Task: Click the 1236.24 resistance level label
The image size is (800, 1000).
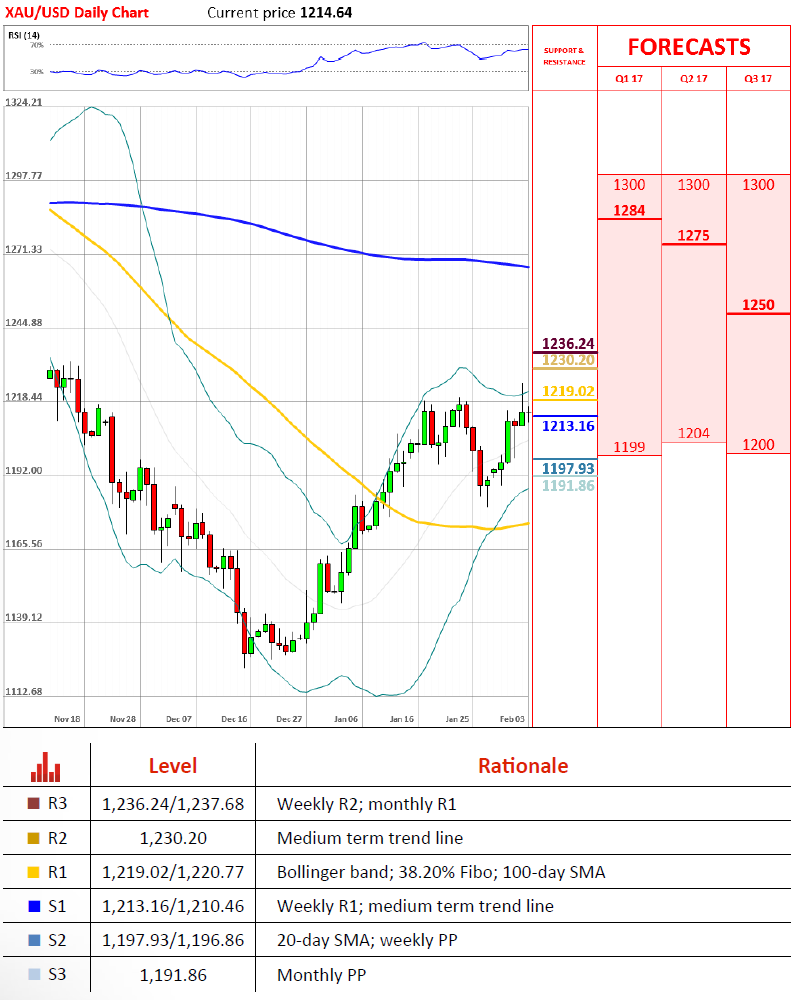Action: point(568,344)
